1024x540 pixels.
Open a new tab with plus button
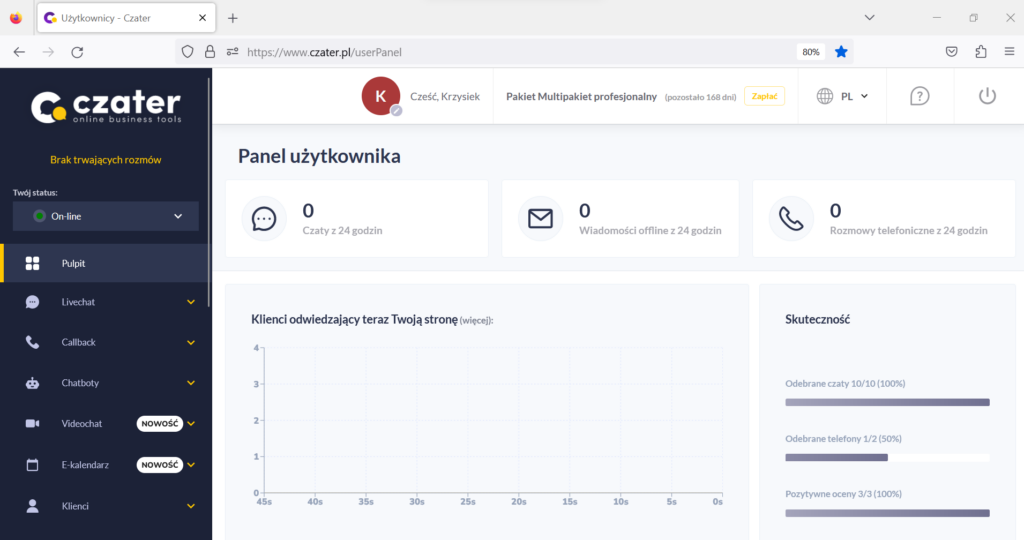pyautogui.click(x=232, y=18)
